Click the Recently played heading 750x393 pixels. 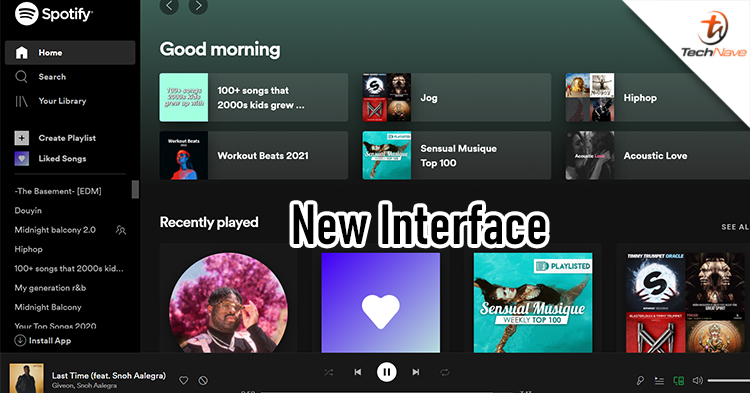tap(209, 222)
